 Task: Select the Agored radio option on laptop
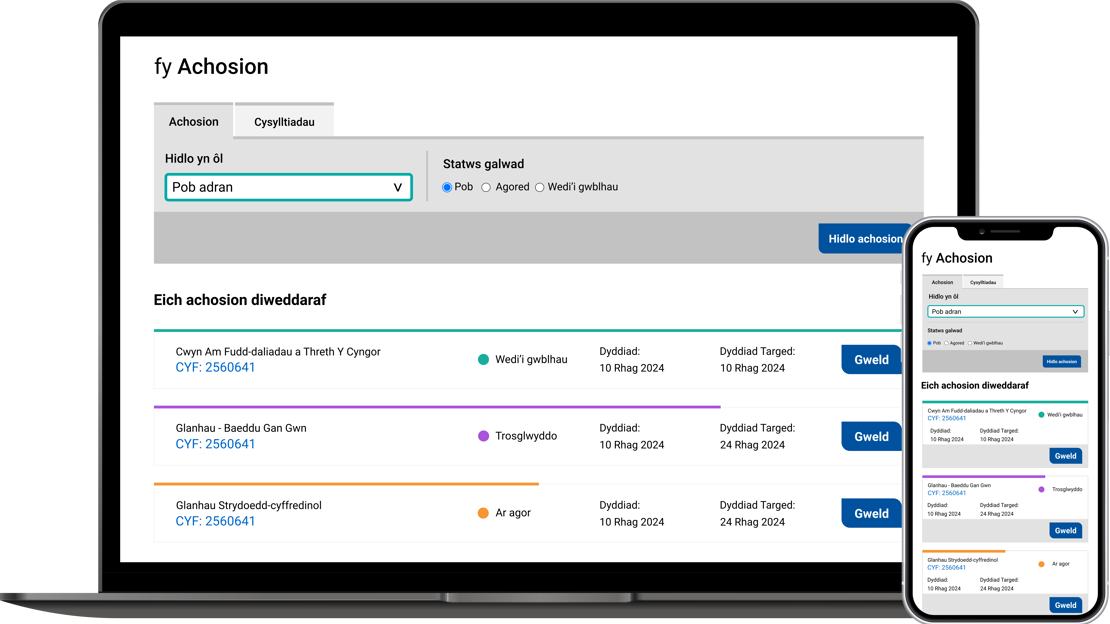point(487,187)
